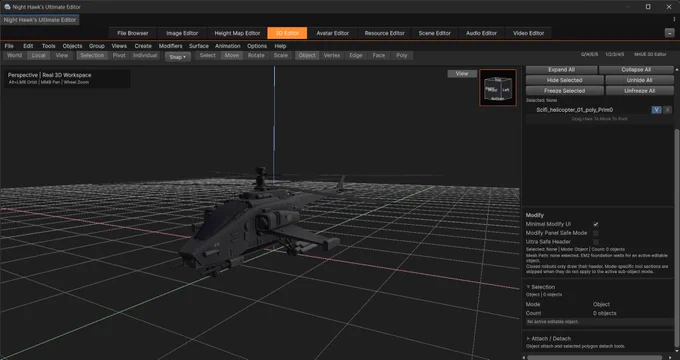
Task: Open the File menu
Action: (x=9, y=46)
